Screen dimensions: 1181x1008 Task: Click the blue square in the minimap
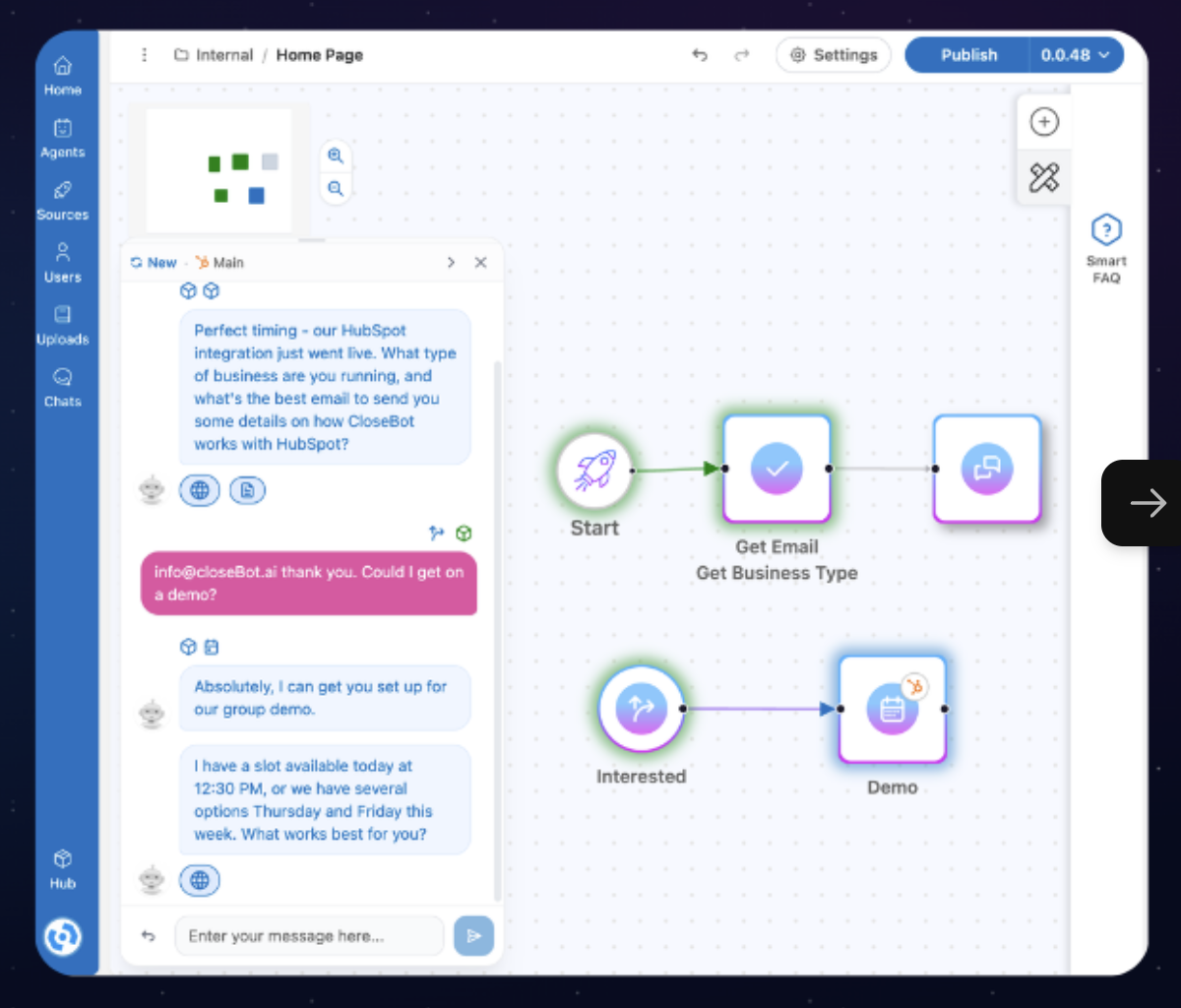coord(257,196)
